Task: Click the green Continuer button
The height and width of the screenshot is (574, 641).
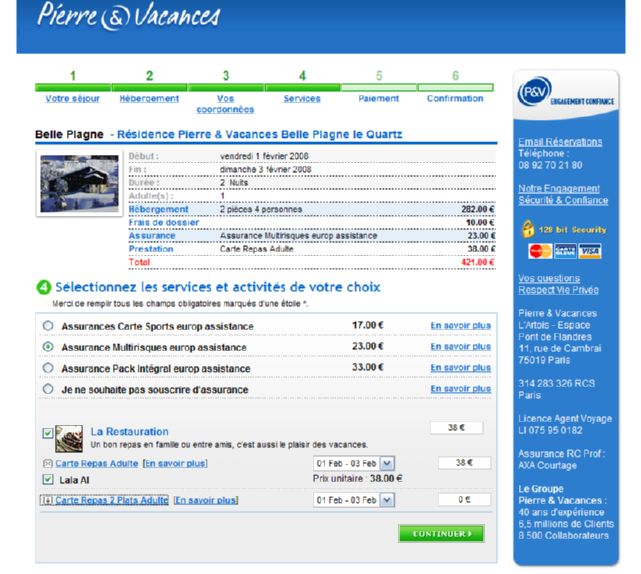Action: (442, 534)
